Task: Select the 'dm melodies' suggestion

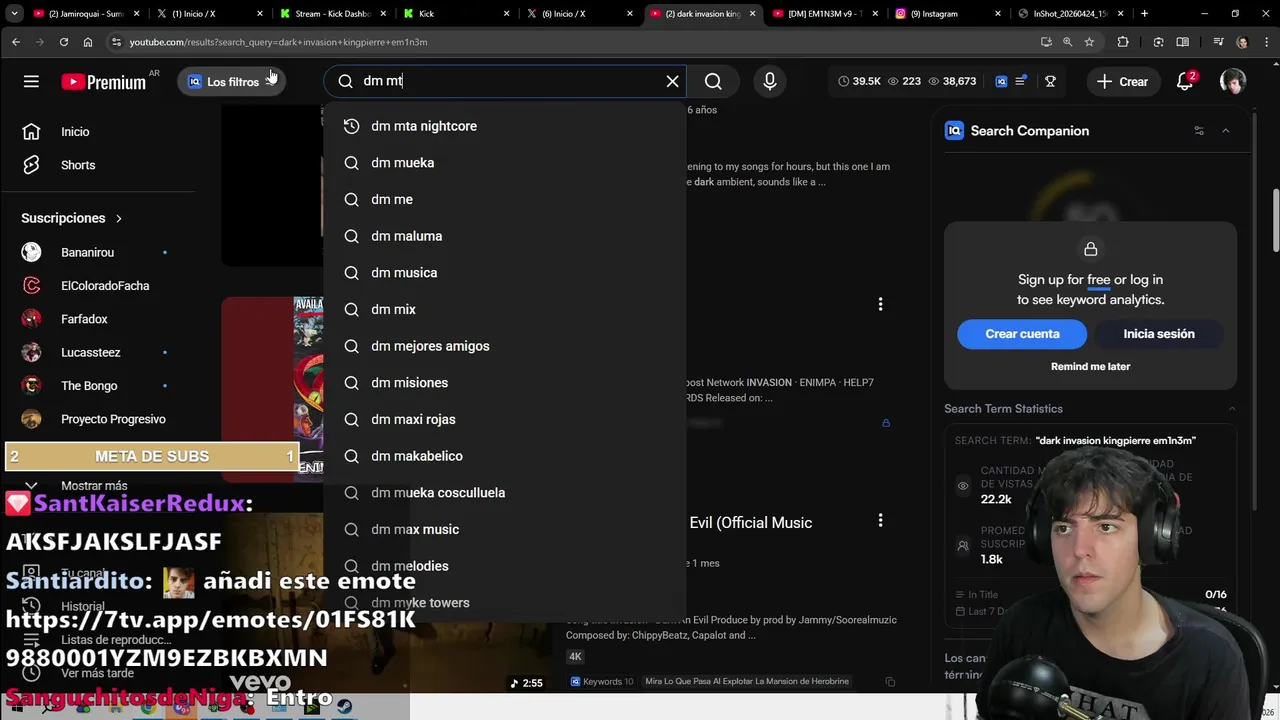Action: pos(505,566)
